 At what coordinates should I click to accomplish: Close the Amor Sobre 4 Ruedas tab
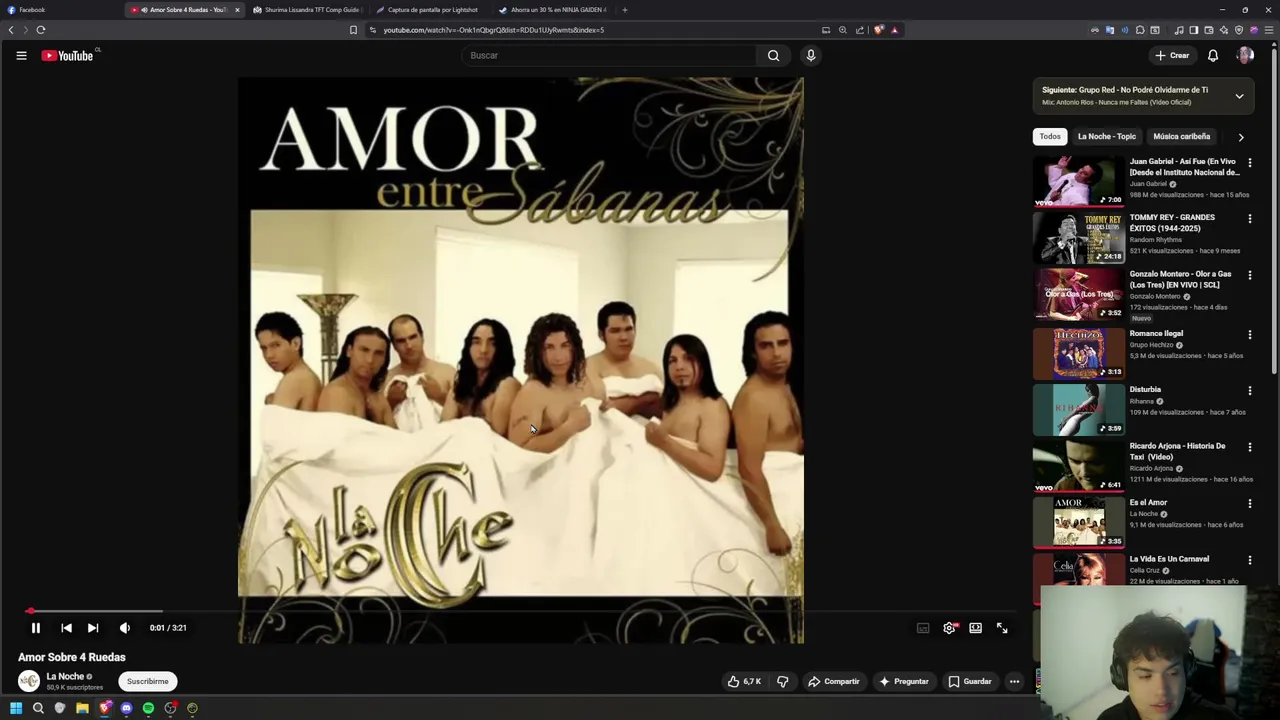pyautogui.click(x=237, y=10)
